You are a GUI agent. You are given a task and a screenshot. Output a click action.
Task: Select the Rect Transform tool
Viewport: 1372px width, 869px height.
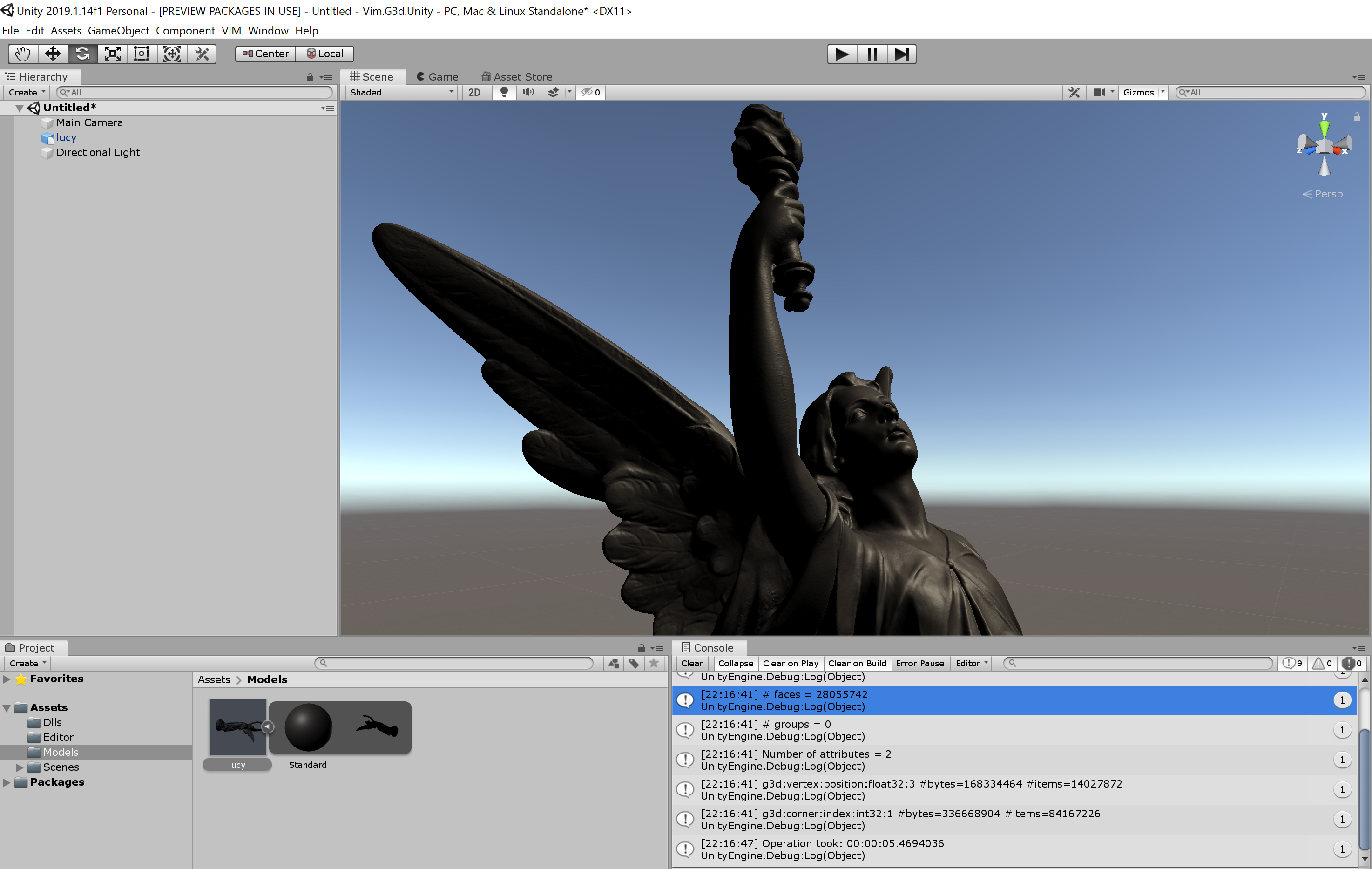(142, 54)
